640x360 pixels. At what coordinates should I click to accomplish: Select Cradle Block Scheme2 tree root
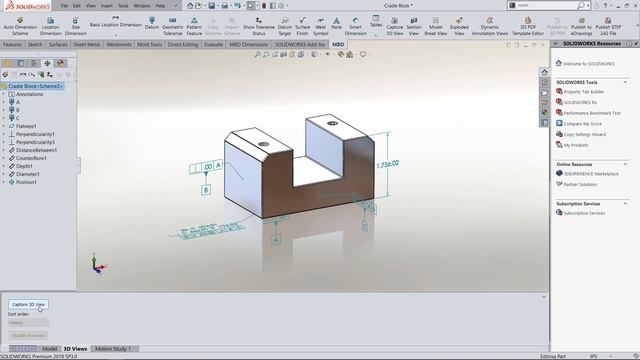35,86
